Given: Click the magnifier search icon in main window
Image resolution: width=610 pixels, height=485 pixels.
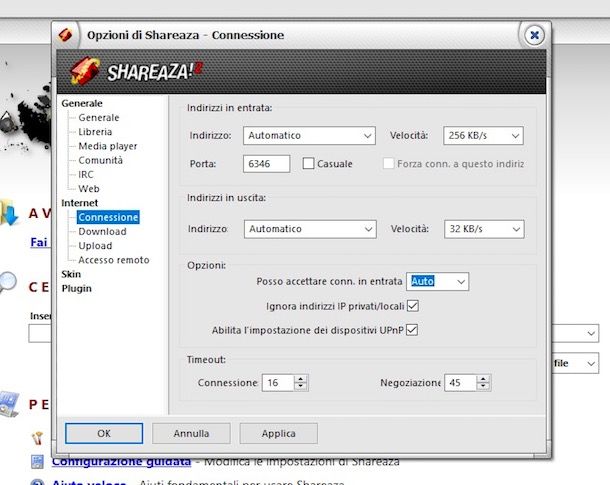Looking at the screenshot, I should pos(8,282).
